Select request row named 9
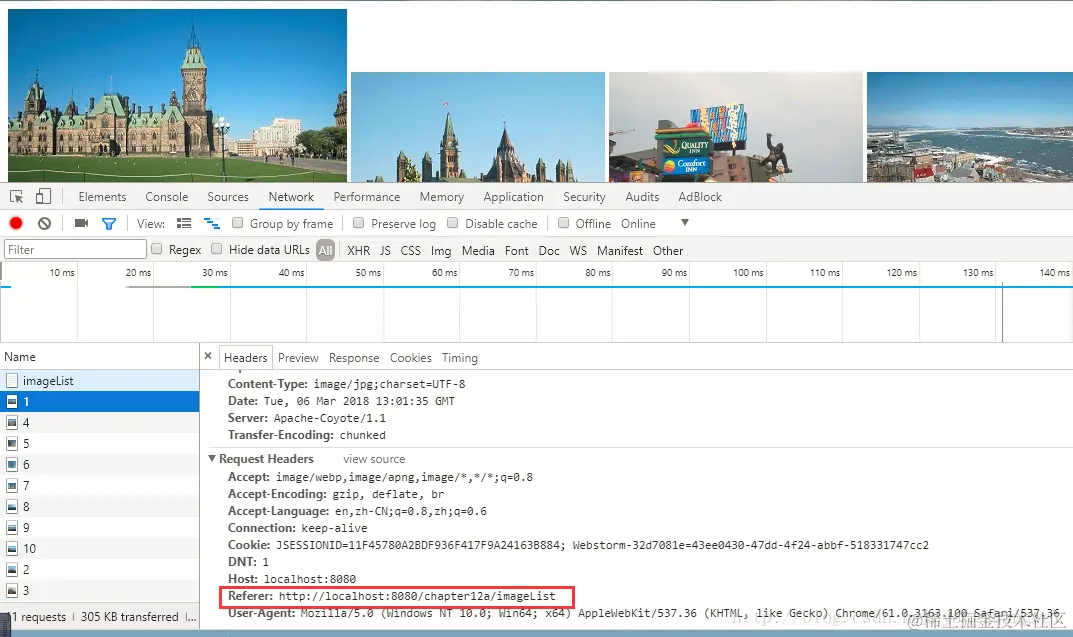 [x=100, y=528]
